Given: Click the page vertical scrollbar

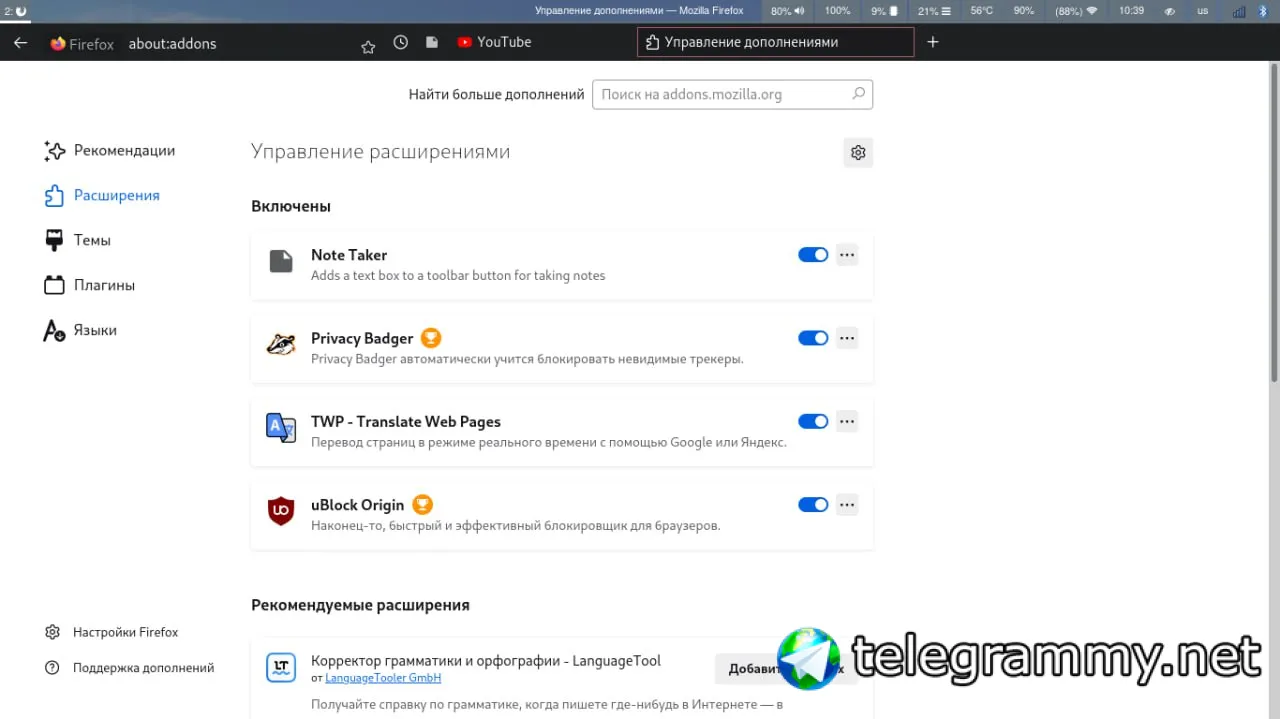Looking at the screenshot, I should click(x=1274, y=223).
